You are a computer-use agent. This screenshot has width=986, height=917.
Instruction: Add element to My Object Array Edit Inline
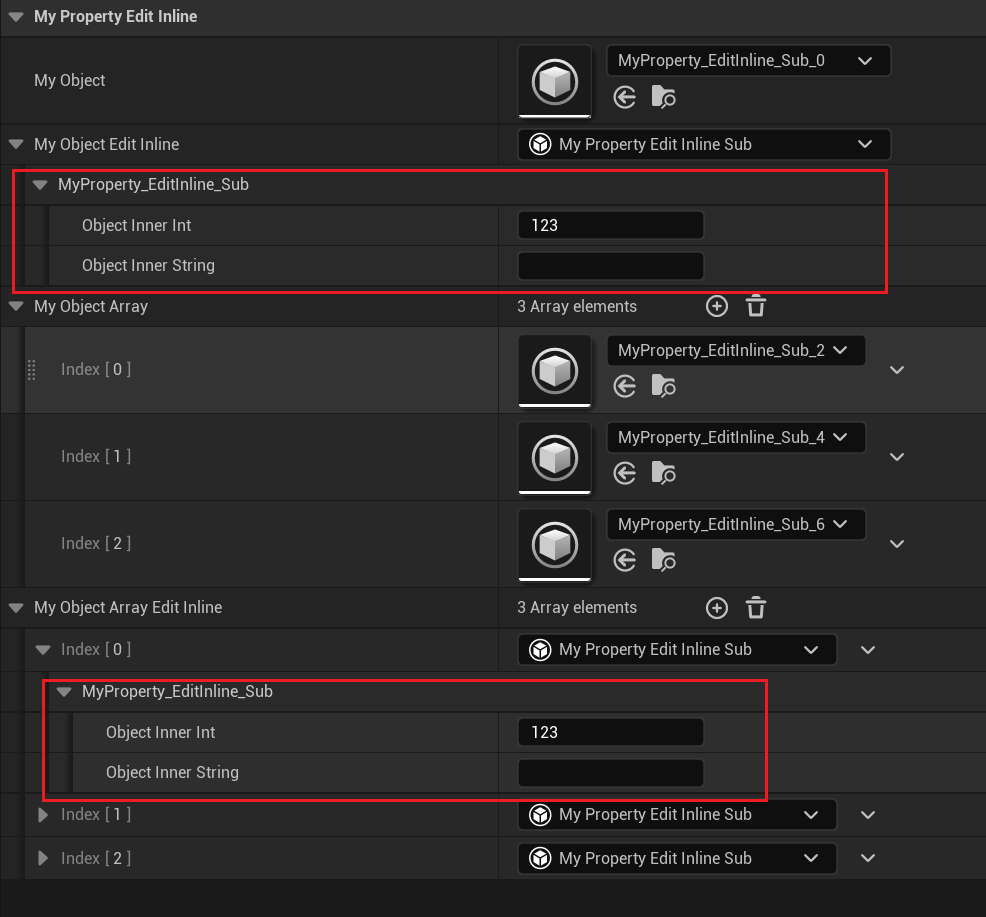point(717,607)
